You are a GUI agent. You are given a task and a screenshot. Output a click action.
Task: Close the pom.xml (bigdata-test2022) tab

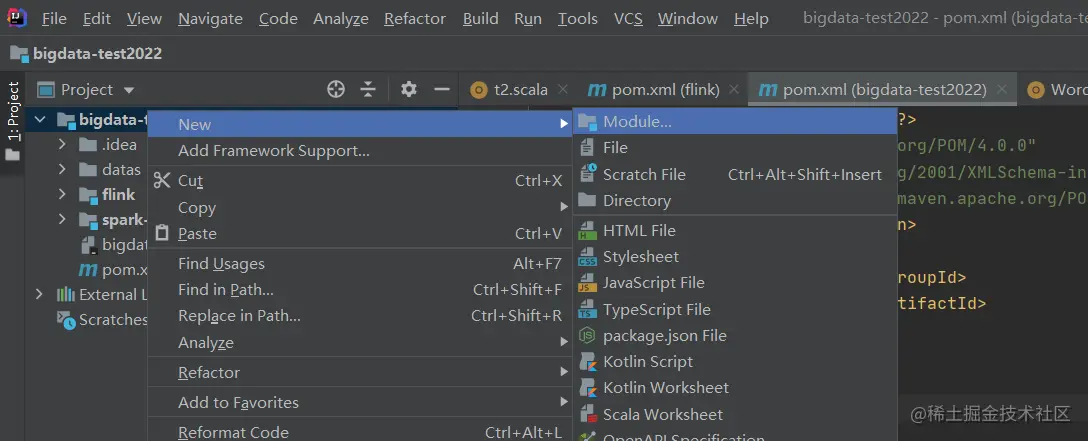point(1001,89)
